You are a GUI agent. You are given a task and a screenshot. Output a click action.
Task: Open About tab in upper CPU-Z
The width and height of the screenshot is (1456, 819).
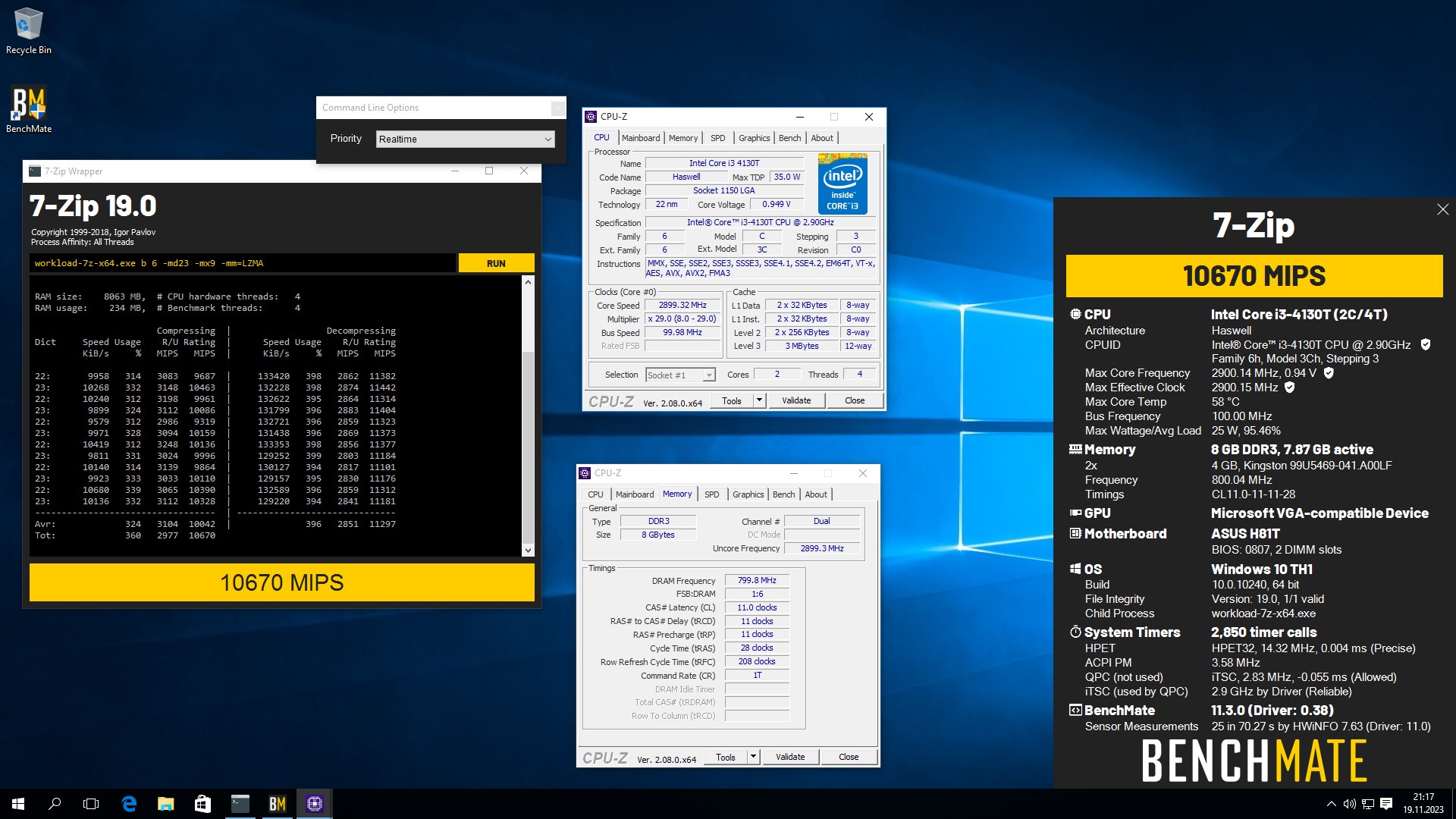click(822, 138)
